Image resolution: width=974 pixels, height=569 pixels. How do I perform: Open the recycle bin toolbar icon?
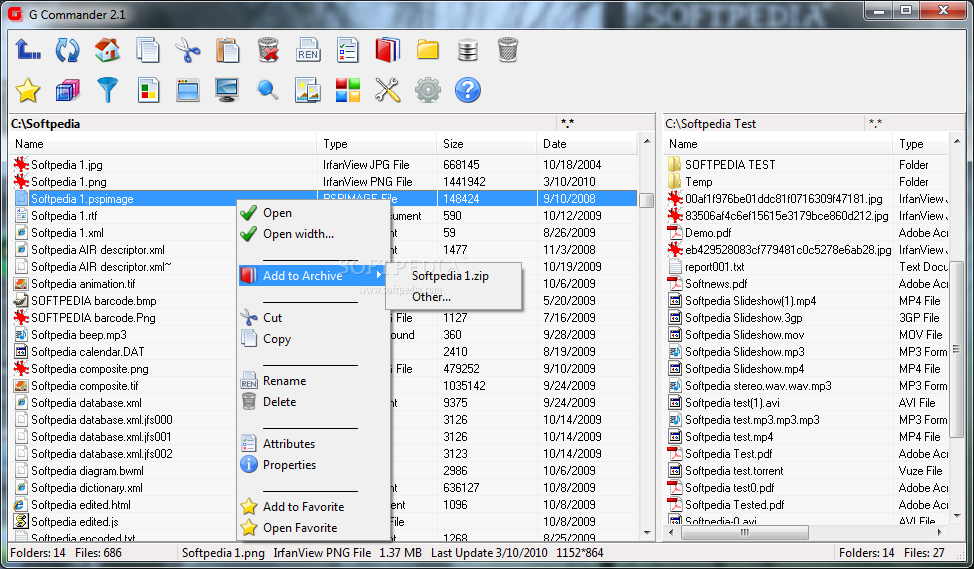click(x=507, y=50)
